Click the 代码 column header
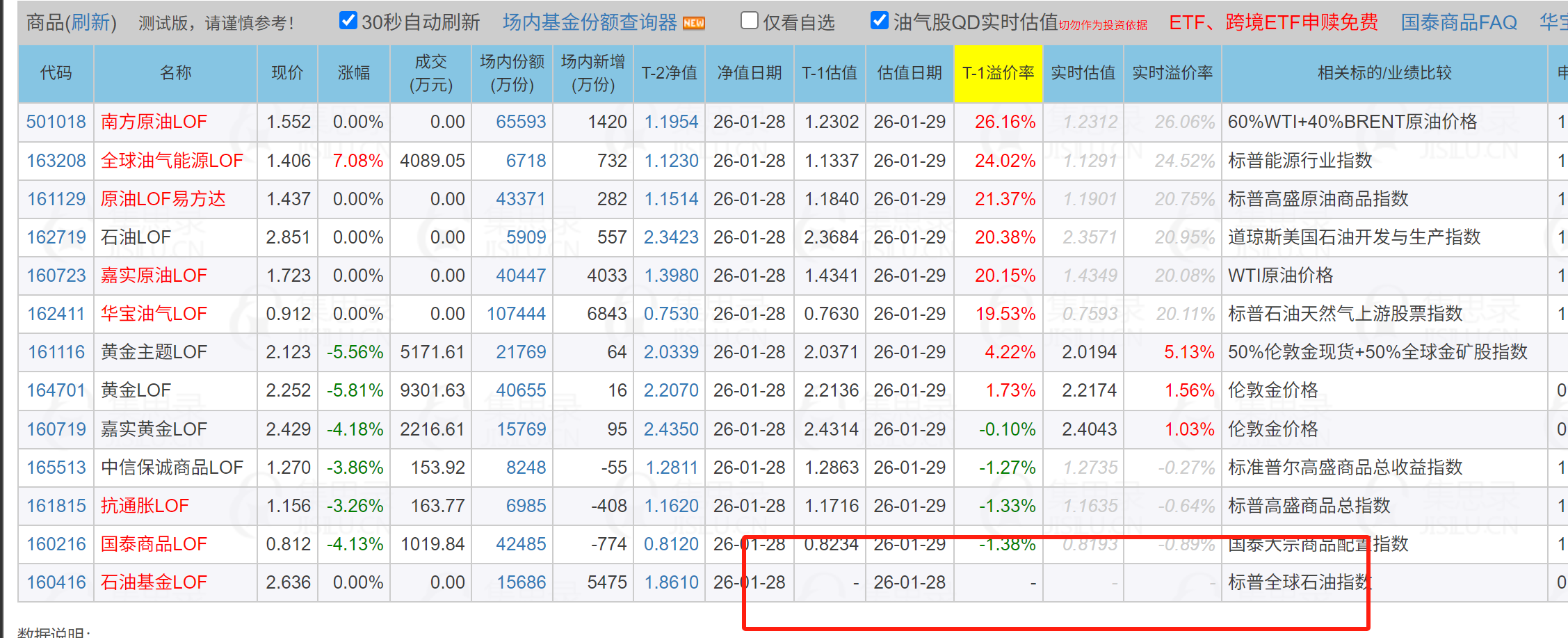Image resolution: width=1568 pixels, height=638 pixels. pyautogui.click(x=56, y=73)
